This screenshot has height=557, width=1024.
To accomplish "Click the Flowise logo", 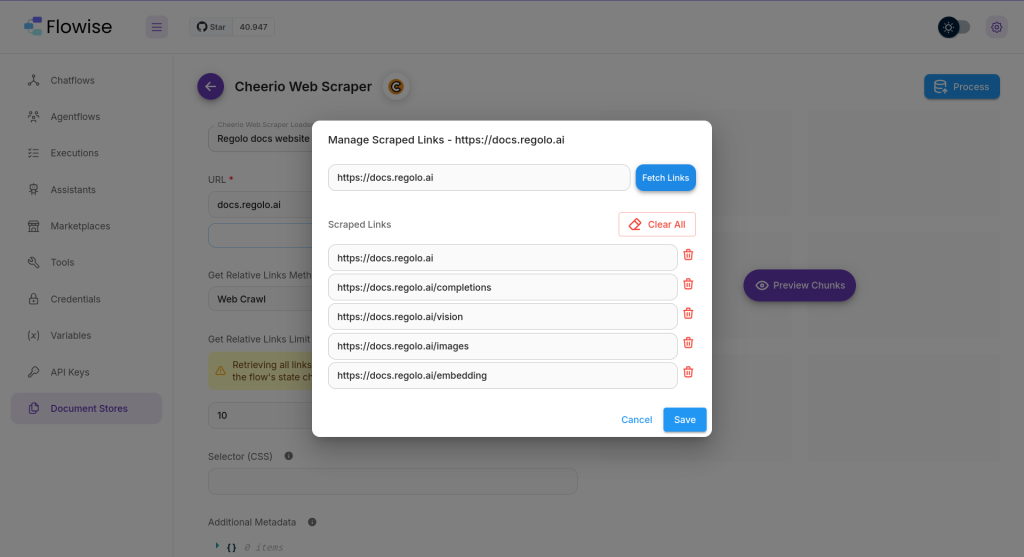I will 68,27.
